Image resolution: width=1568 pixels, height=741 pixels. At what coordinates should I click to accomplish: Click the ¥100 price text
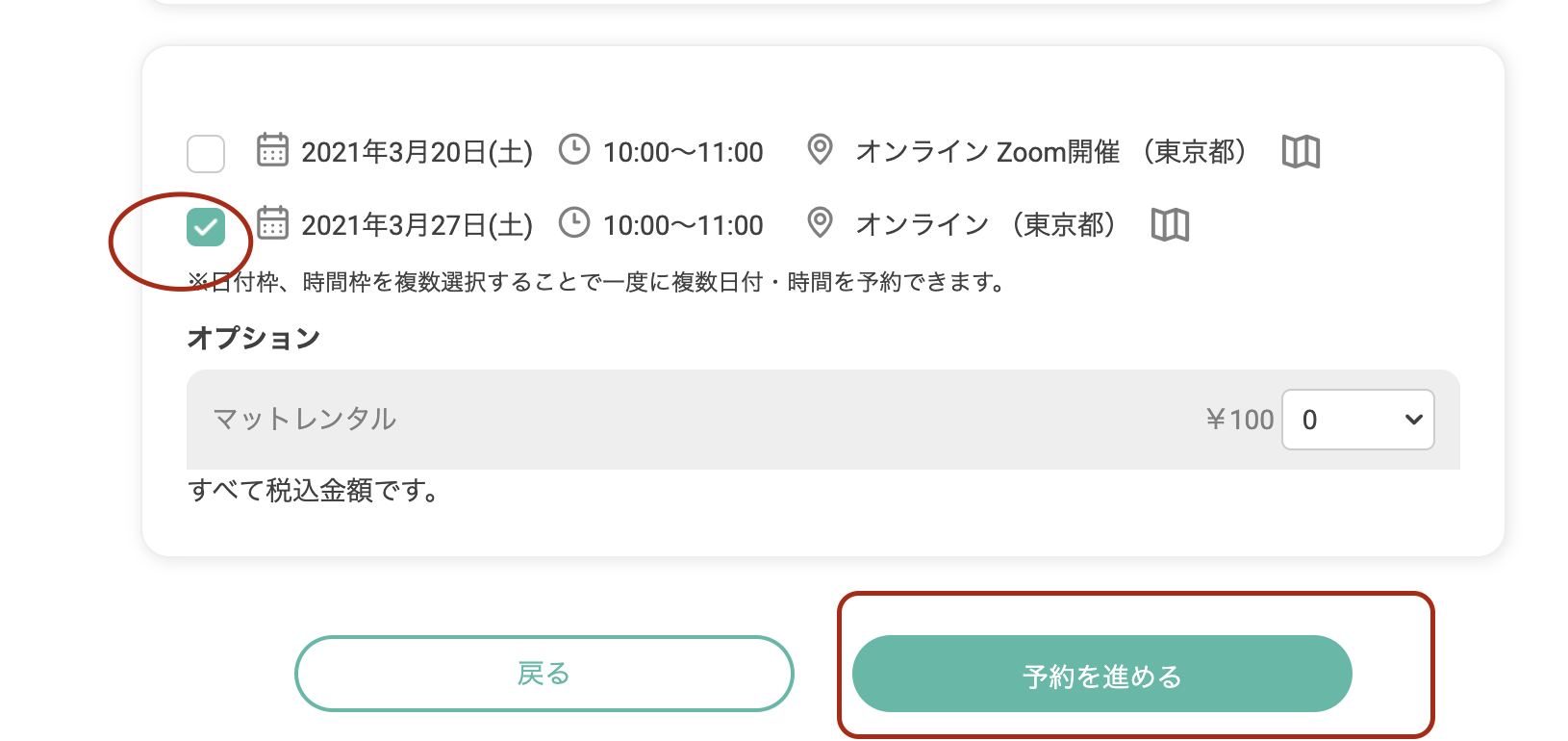[x=1239, y=420]
